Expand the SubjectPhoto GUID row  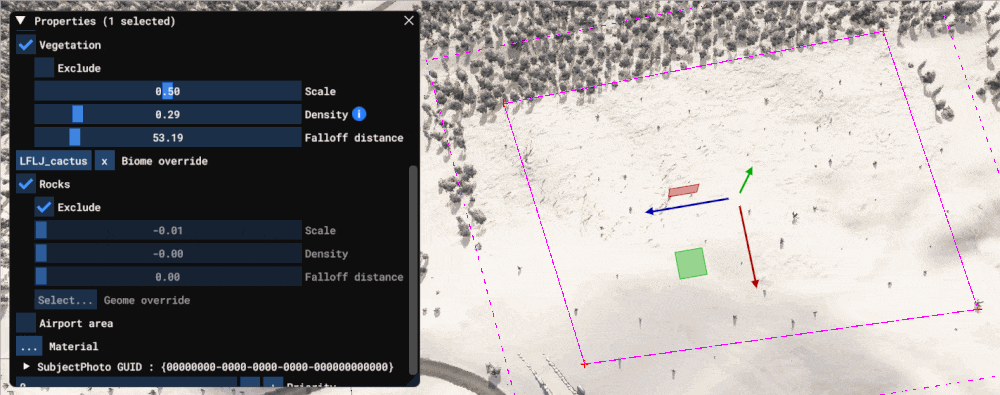[27, 367]
